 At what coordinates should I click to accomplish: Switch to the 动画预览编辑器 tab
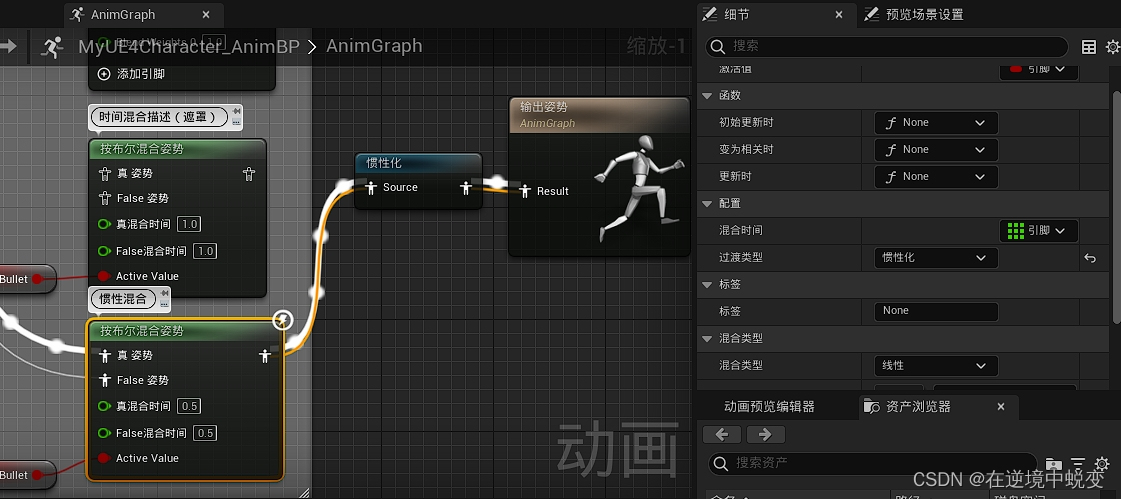coord(769,407)
